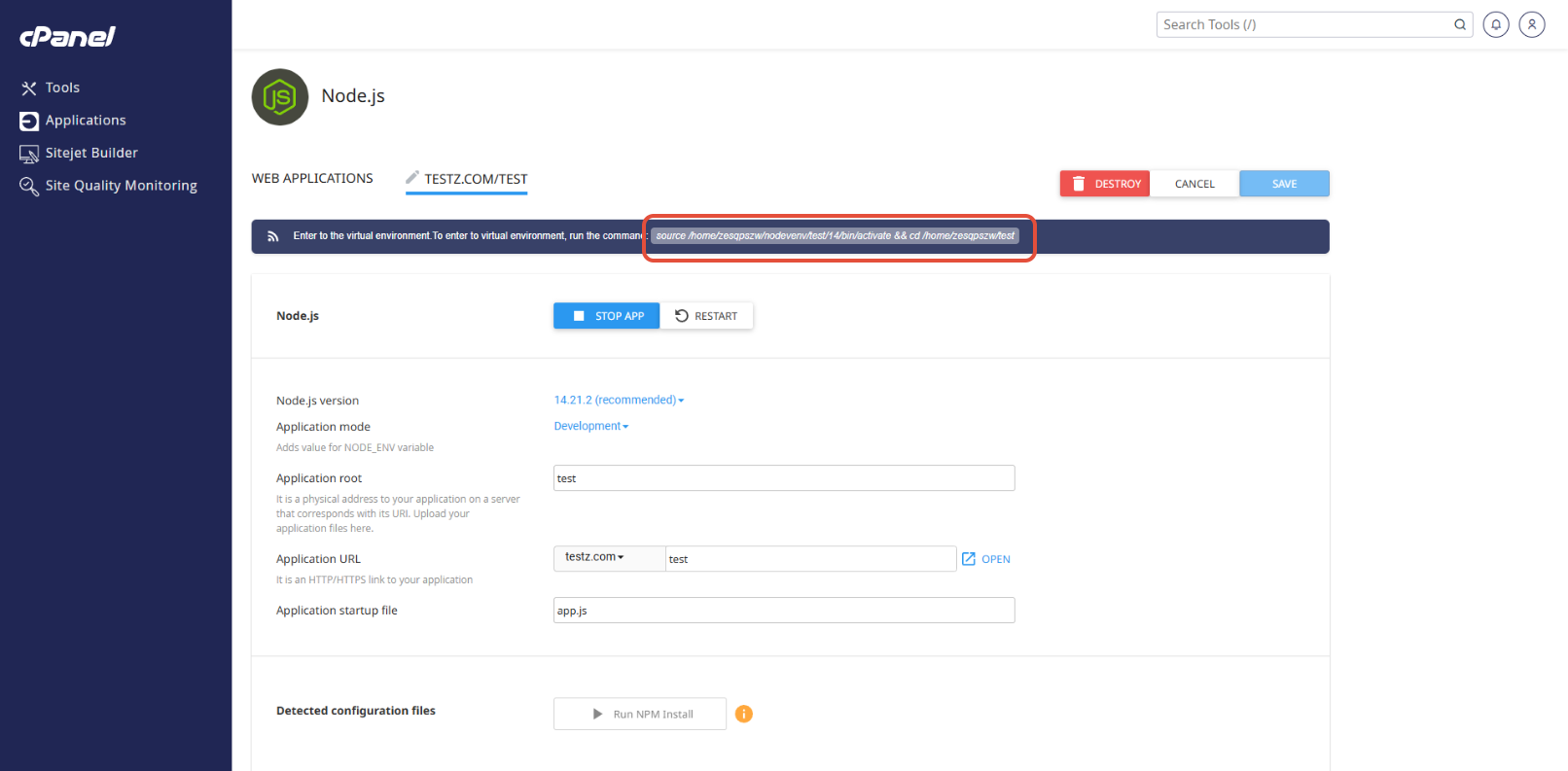
Task: Click the DESTROY button
Action: tap(1105, 184)
